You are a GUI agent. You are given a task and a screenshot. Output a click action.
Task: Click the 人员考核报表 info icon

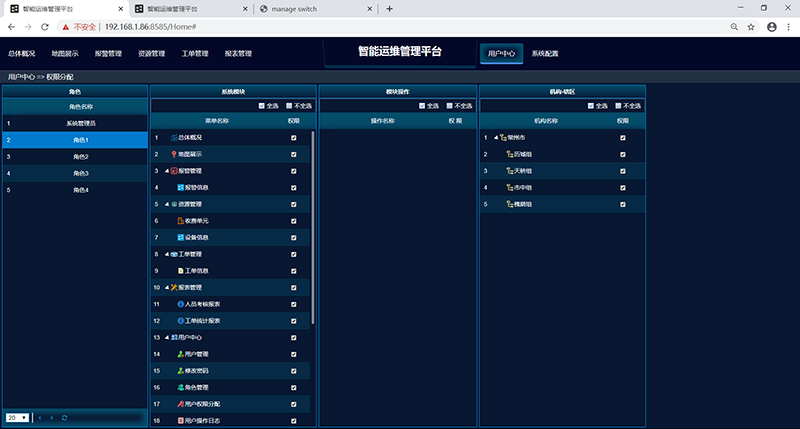coord(181,304)
